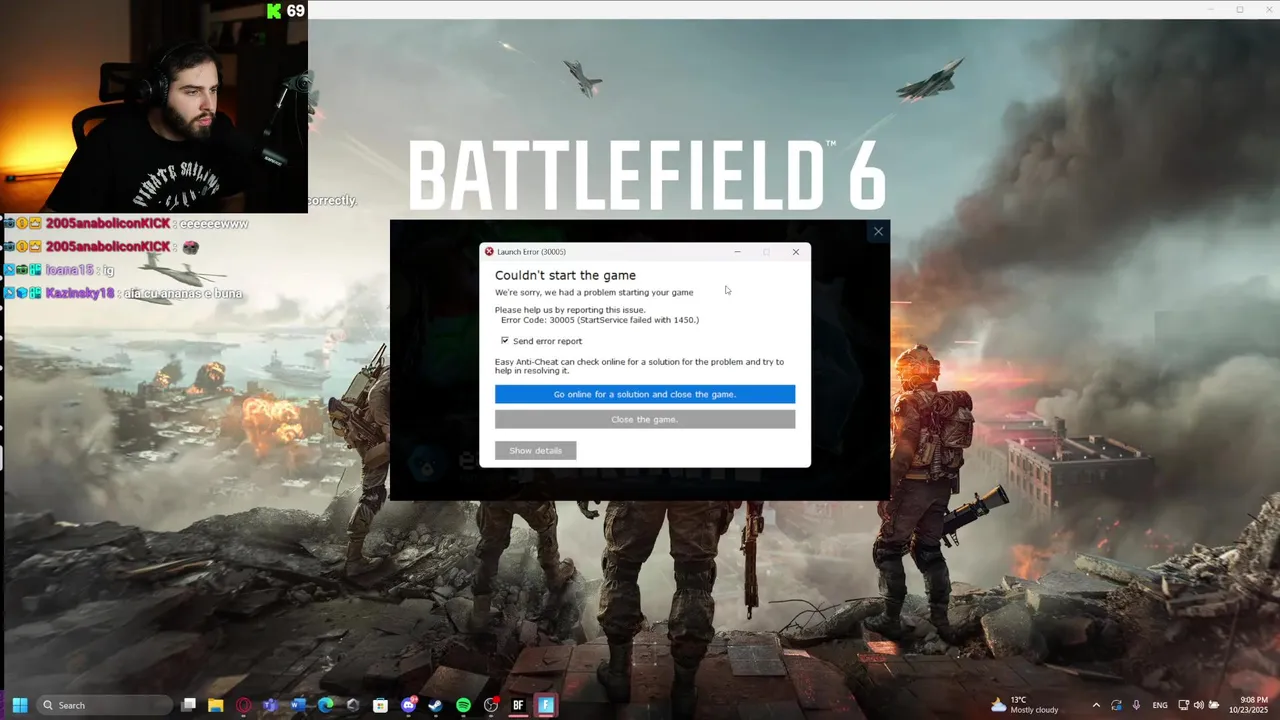Toggle the Send error report checkbox
Viewport: 1280px width, 720px height.
(505, 341)
